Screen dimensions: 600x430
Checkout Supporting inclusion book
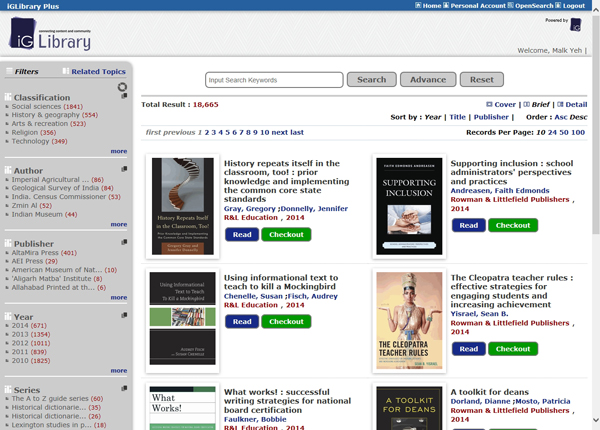(x=513, y=225)
